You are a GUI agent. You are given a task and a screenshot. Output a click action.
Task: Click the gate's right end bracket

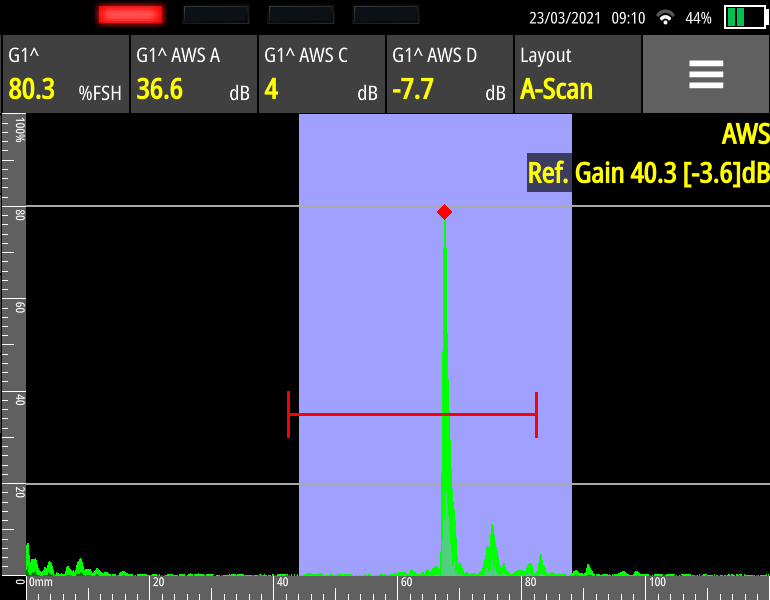(x=537, y=414)
